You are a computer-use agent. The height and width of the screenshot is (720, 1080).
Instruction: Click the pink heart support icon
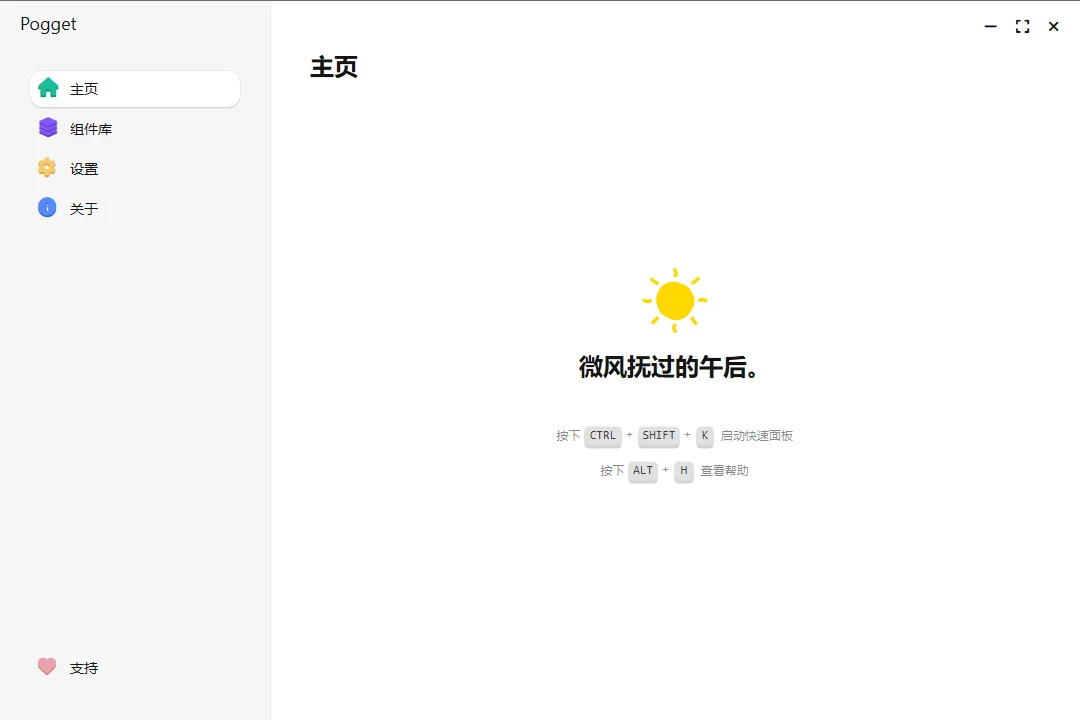(47, 666)
